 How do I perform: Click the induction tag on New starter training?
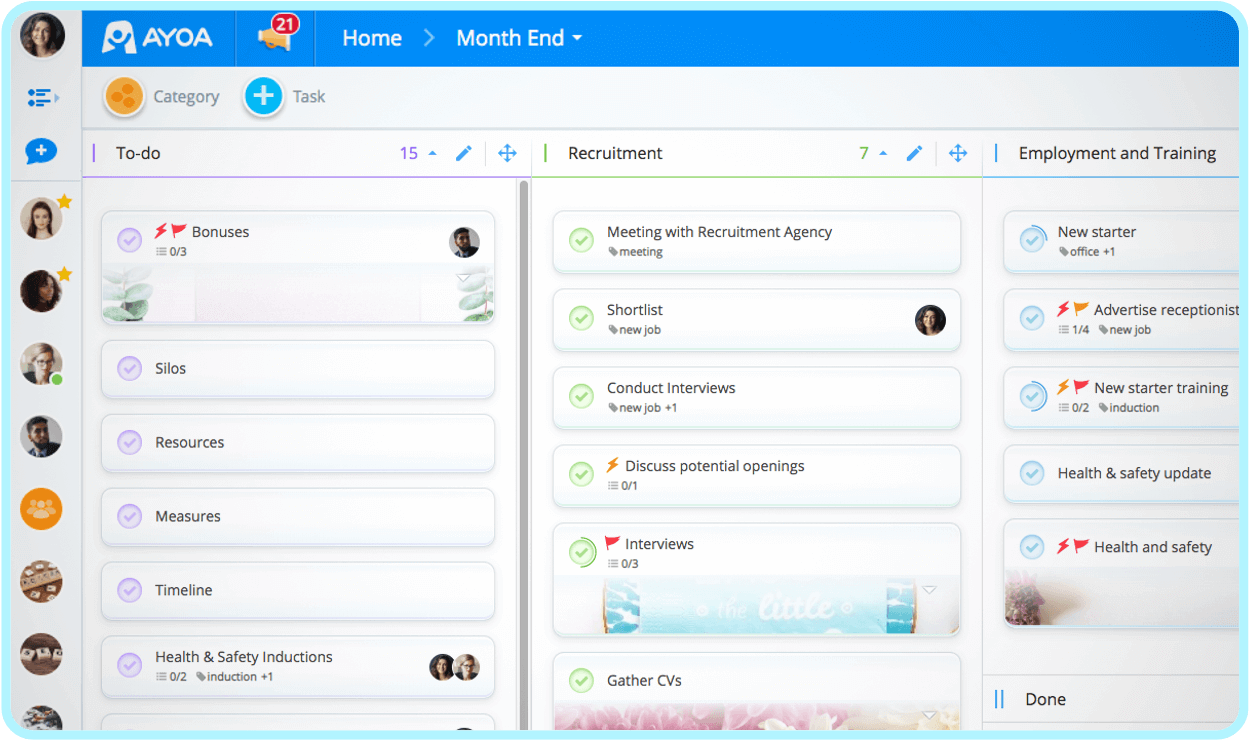click(x=1129, y=408)
